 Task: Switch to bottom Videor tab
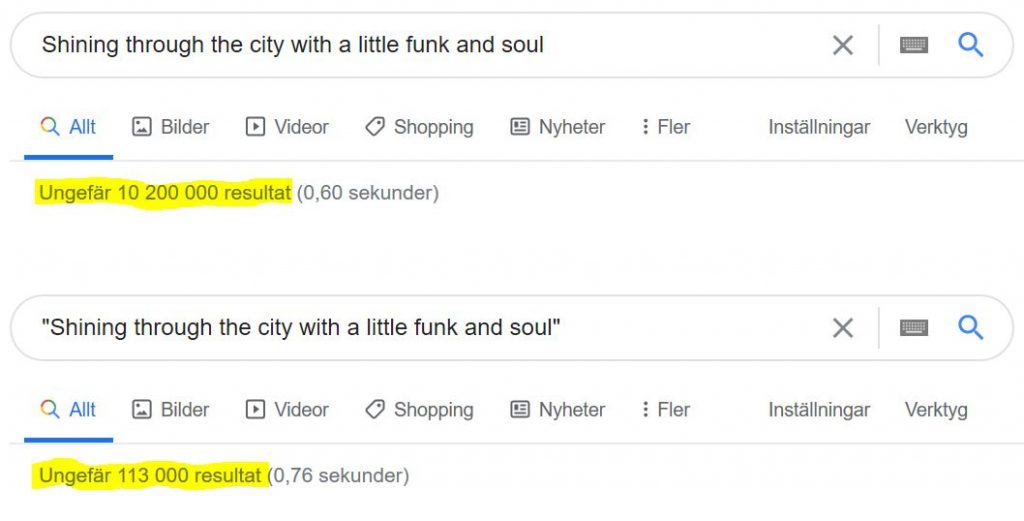(287, 409)
